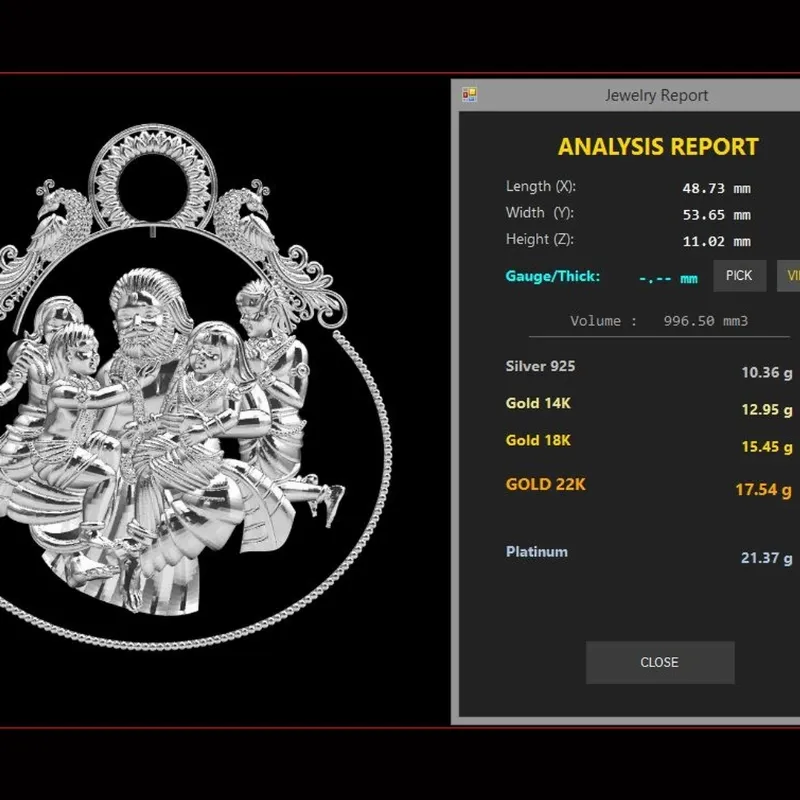Click the Jewelry Report window icon
Viewport: 800px width, 800px height.
[469, 95]
